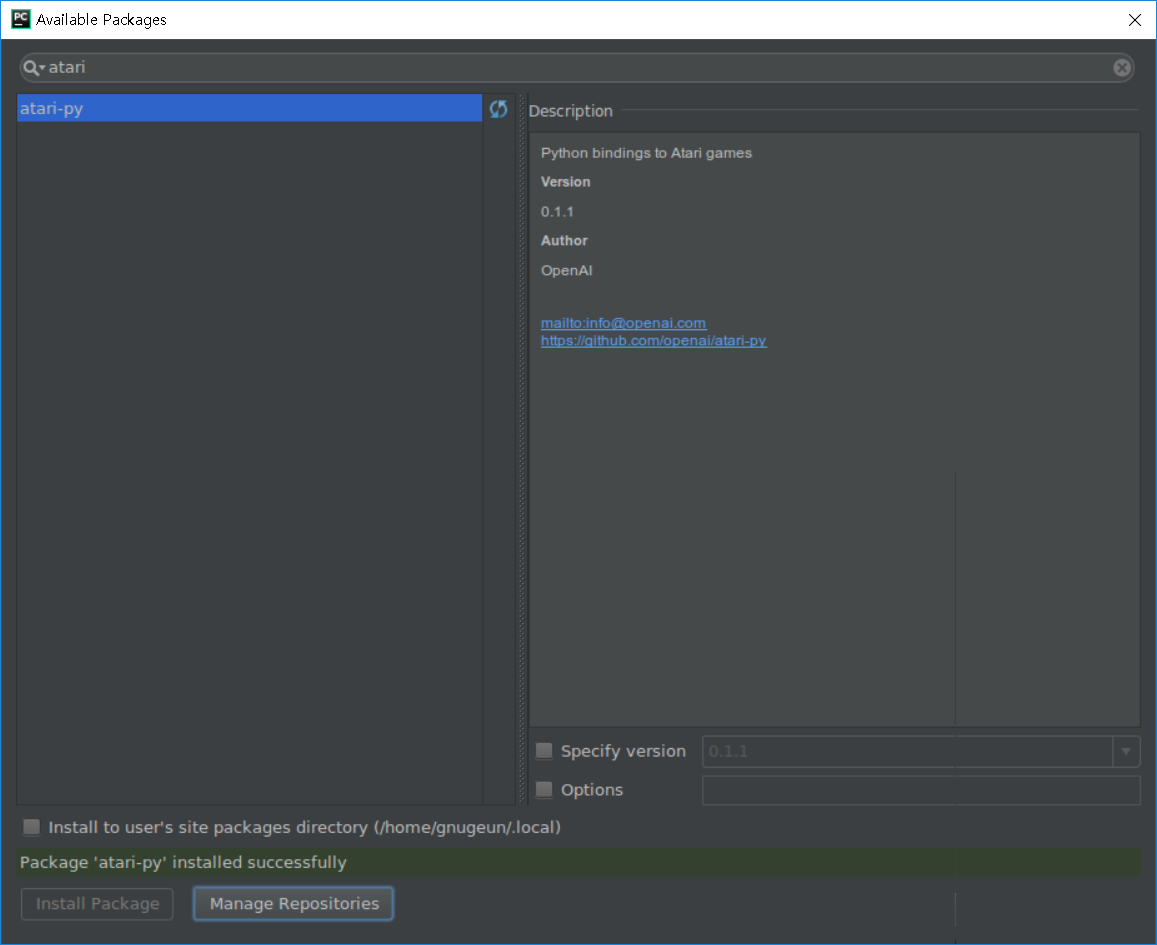Open search history via magnifier icon
This screenshot has width=1157, height=945.
33,68
